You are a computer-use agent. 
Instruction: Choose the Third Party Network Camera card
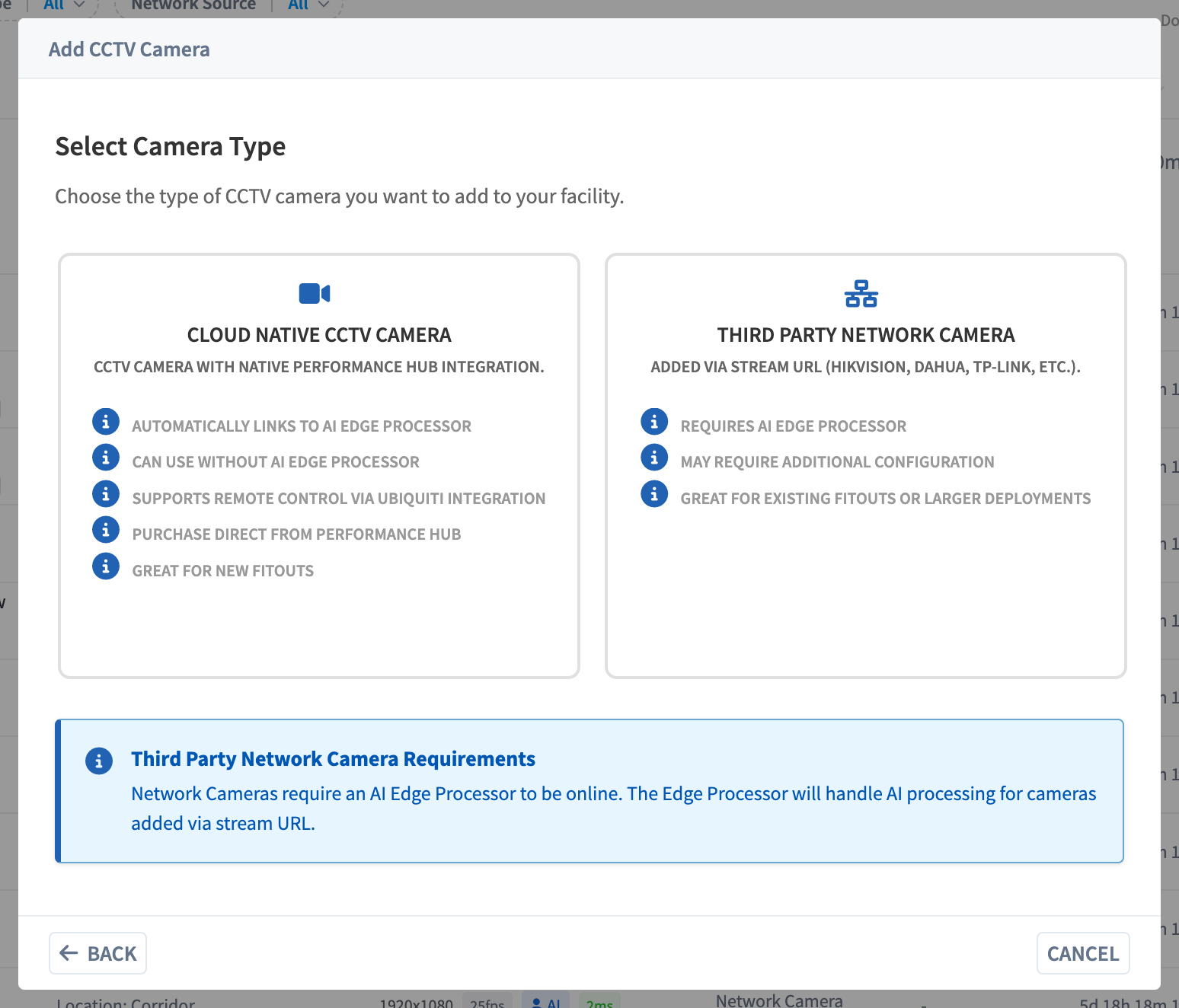click(866, 466)
